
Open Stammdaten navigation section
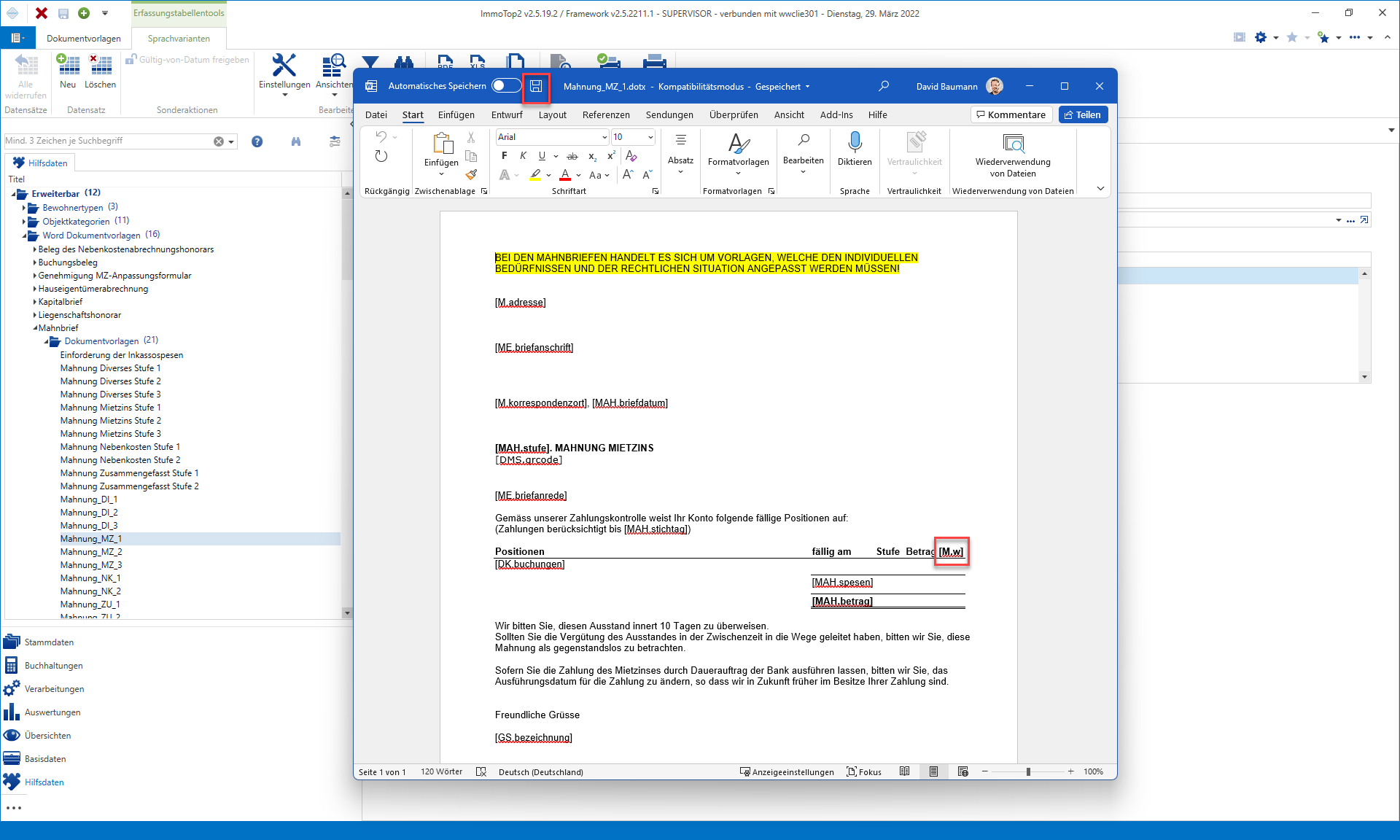(x=48, y=642)
